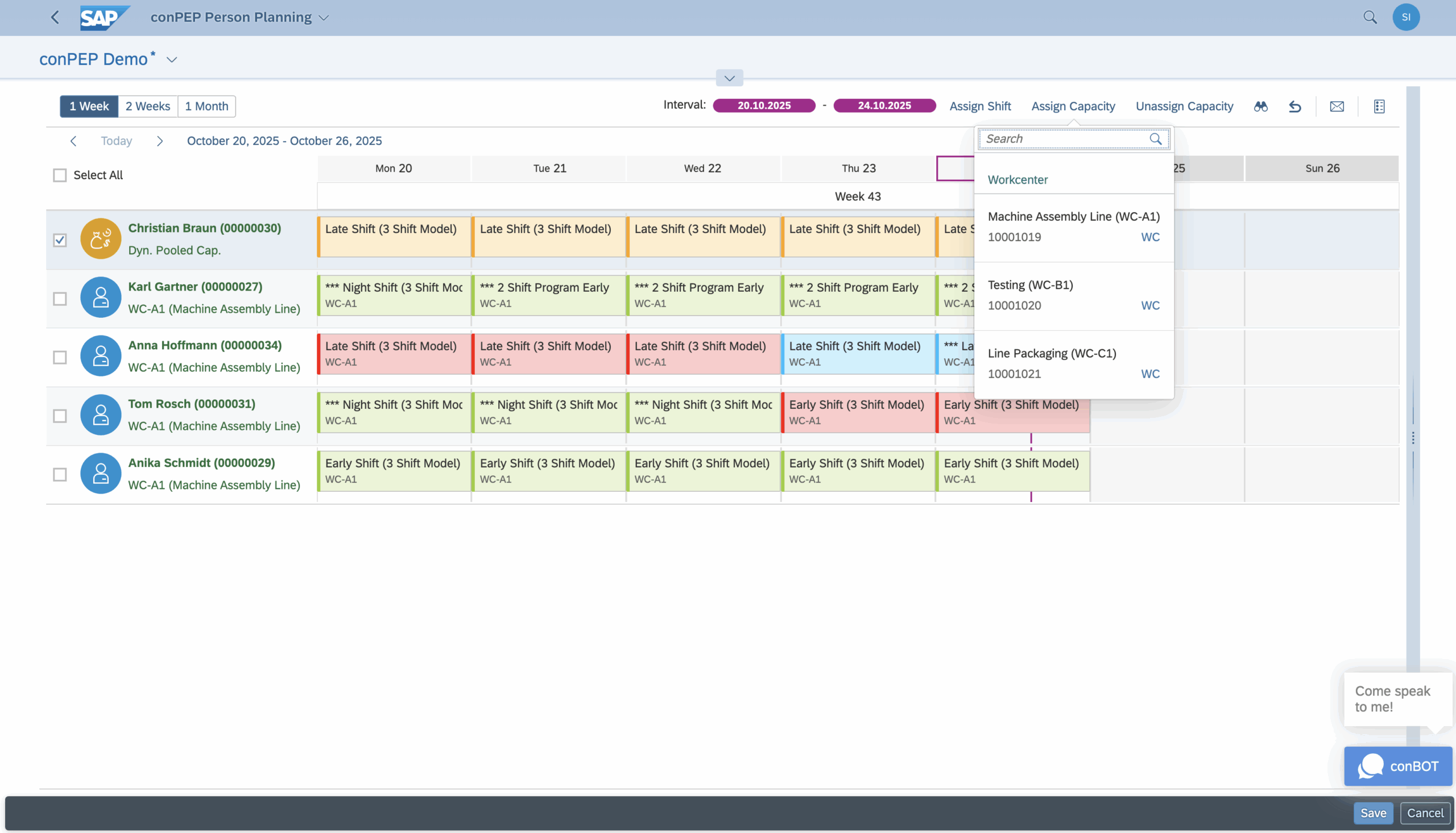The image size is (1456, 833).
Task: Select Anna Hoffmann's Thursday blue Late Shift
Action: pyautogui.click(x=858, y=354)
